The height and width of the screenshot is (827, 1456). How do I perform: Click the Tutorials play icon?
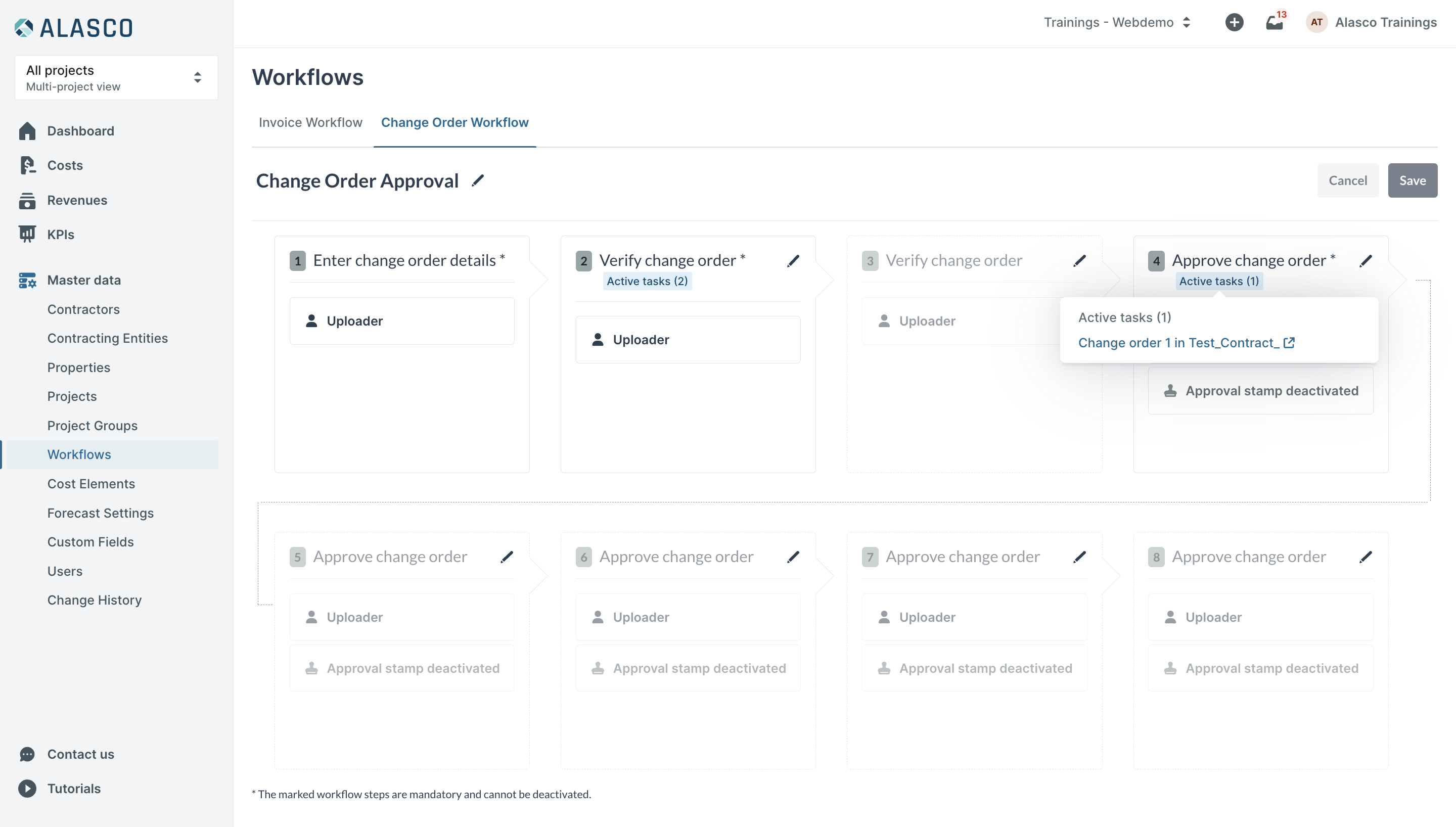[x=27, y=789]
